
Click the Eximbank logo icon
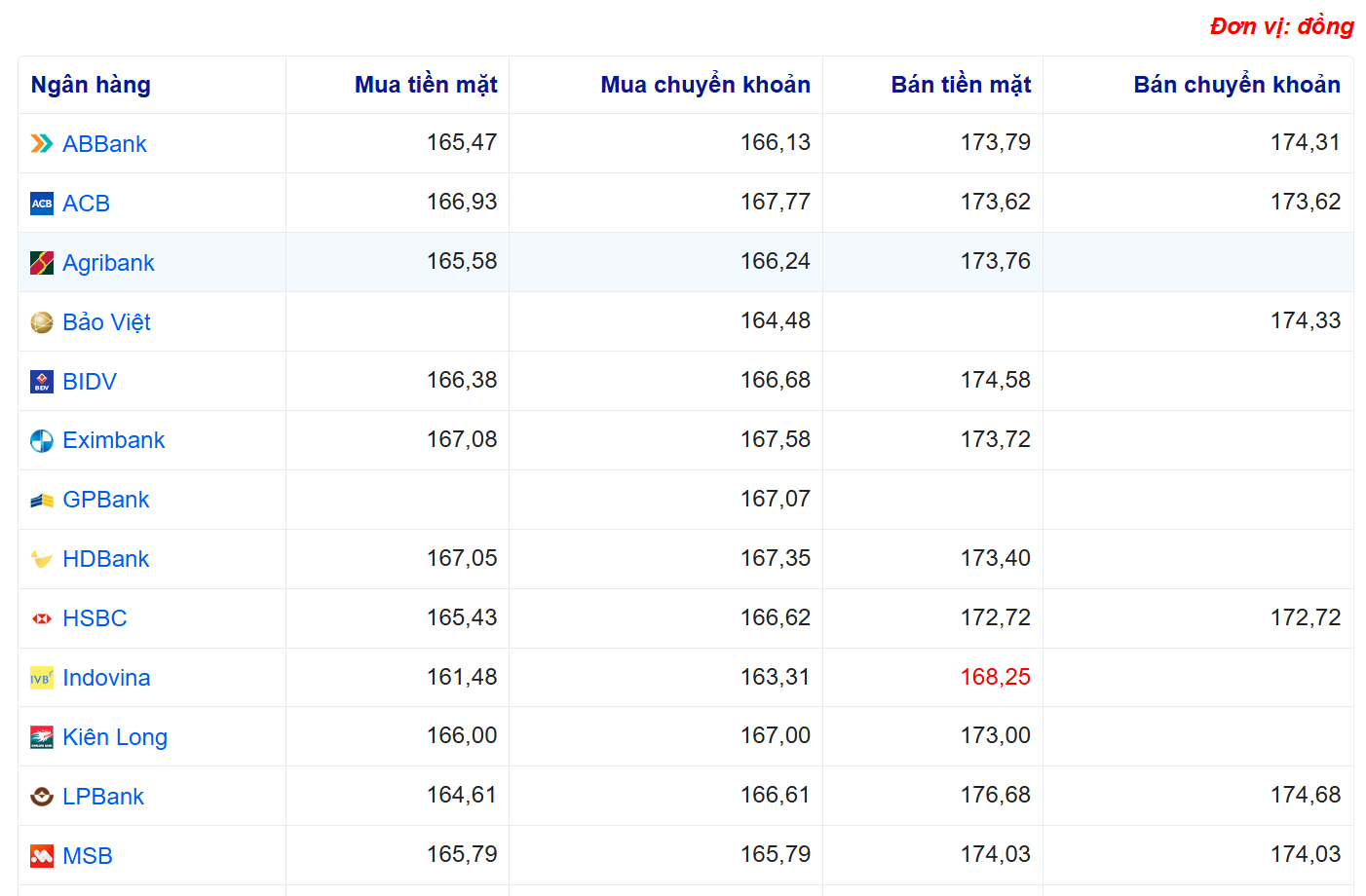pos(42,441)
